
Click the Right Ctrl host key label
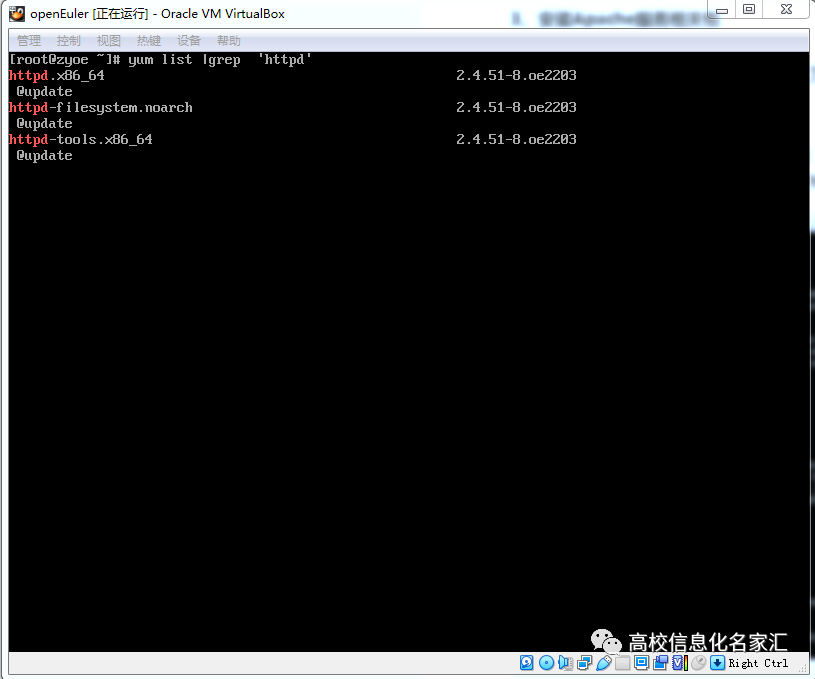click(x=756, y=663)
